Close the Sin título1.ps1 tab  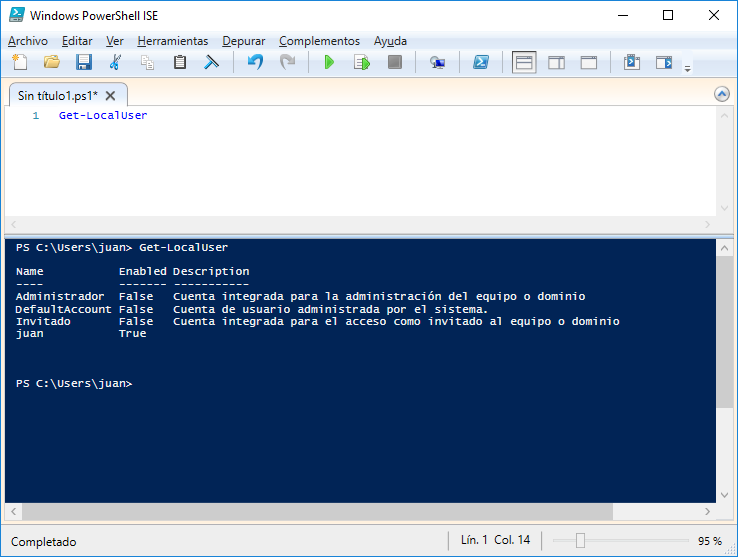(x=111, y=95)
